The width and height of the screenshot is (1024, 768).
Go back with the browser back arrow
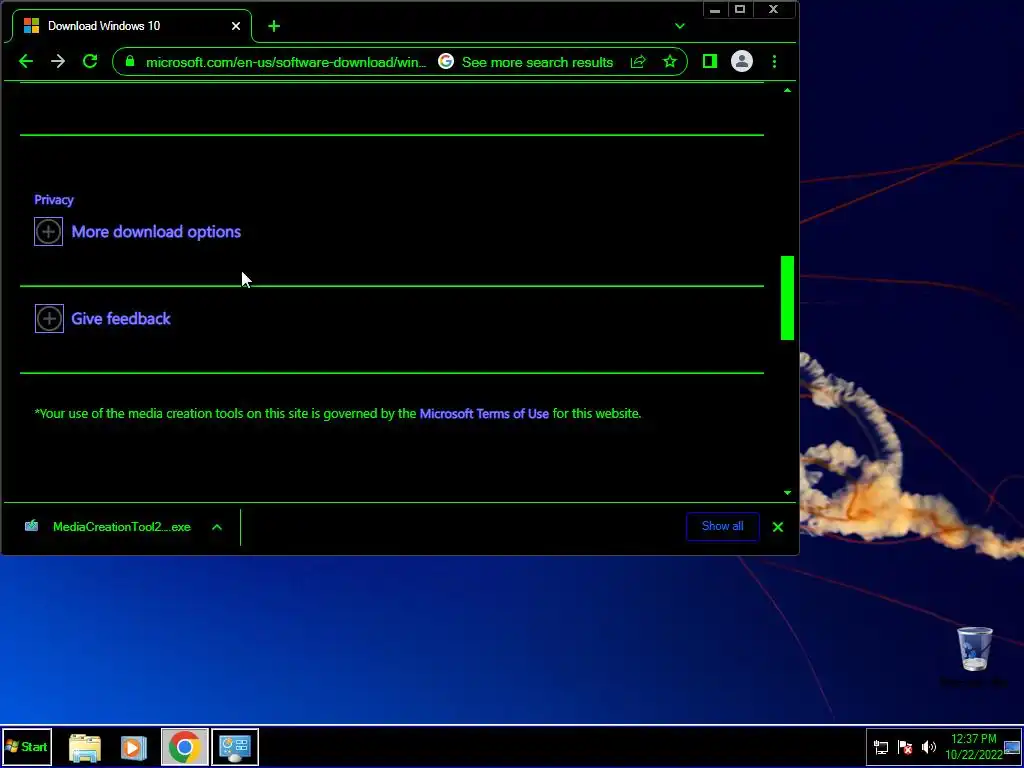(26, 61)
